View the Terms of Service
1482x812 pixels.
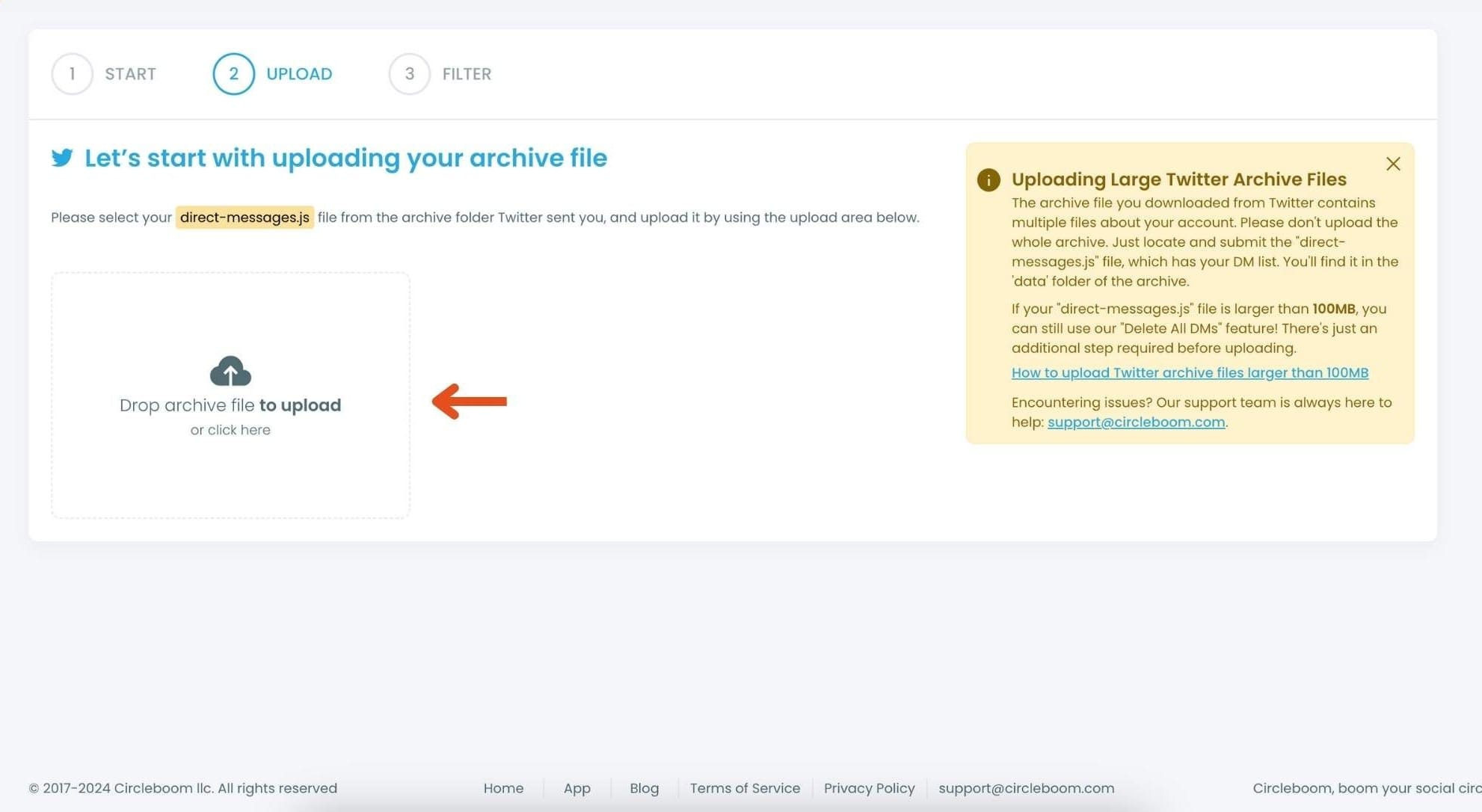tap(744, 788)
